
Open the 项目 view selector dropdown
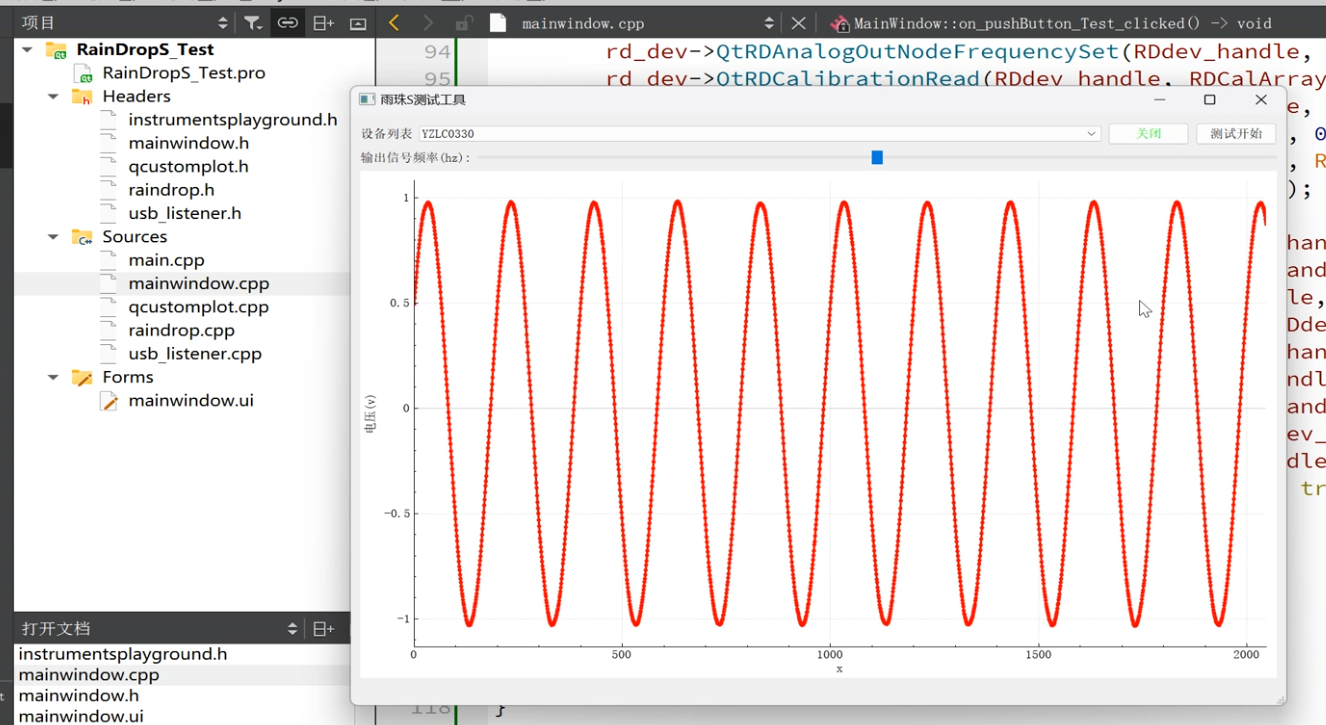tap(222, 23)
